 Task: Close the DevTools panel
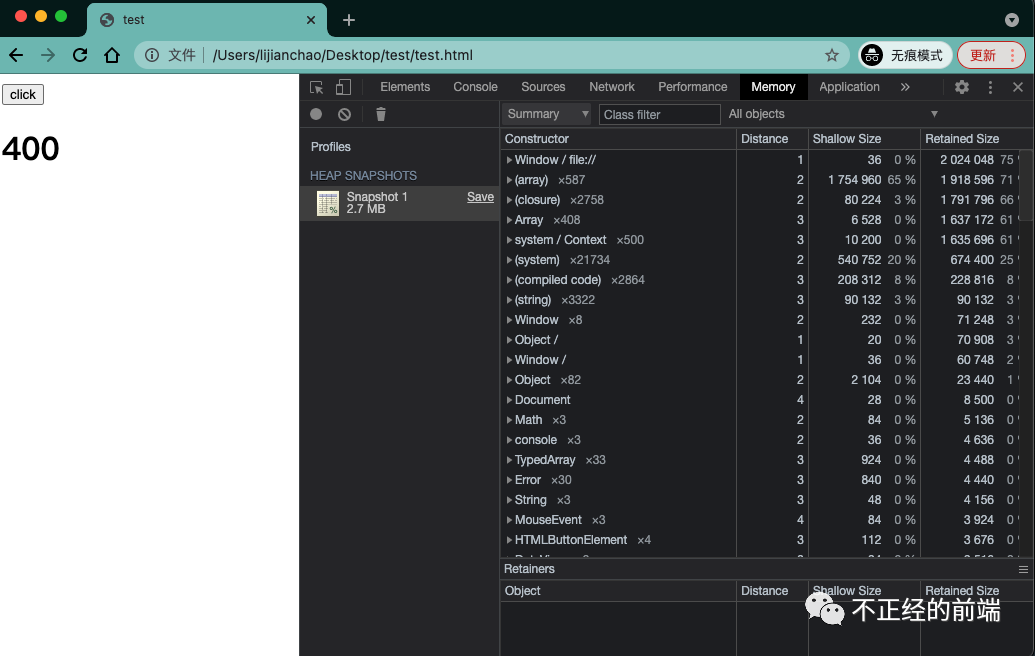1018,87
